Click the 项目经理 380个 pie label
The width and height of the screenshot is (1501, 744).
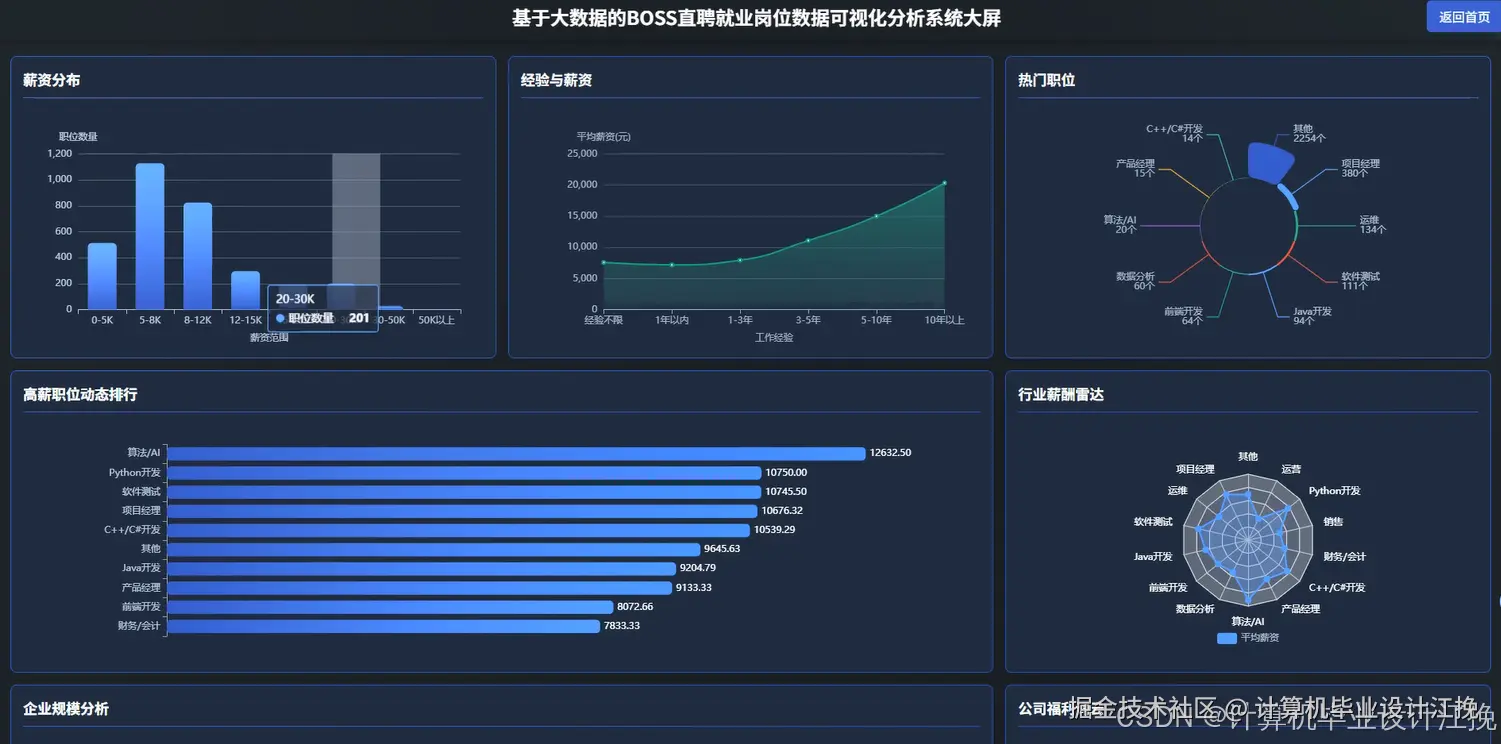[1360, 168]
